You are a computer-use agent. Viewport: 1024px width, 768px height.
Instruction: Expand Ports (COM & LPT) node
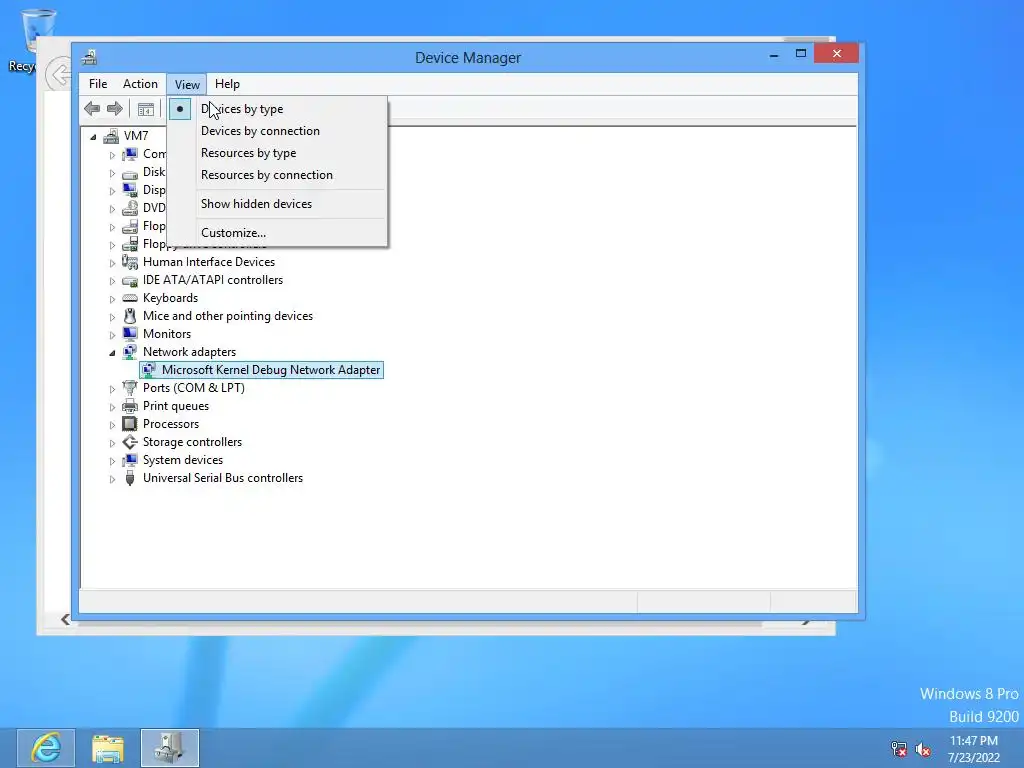click(x=112, y=389)
